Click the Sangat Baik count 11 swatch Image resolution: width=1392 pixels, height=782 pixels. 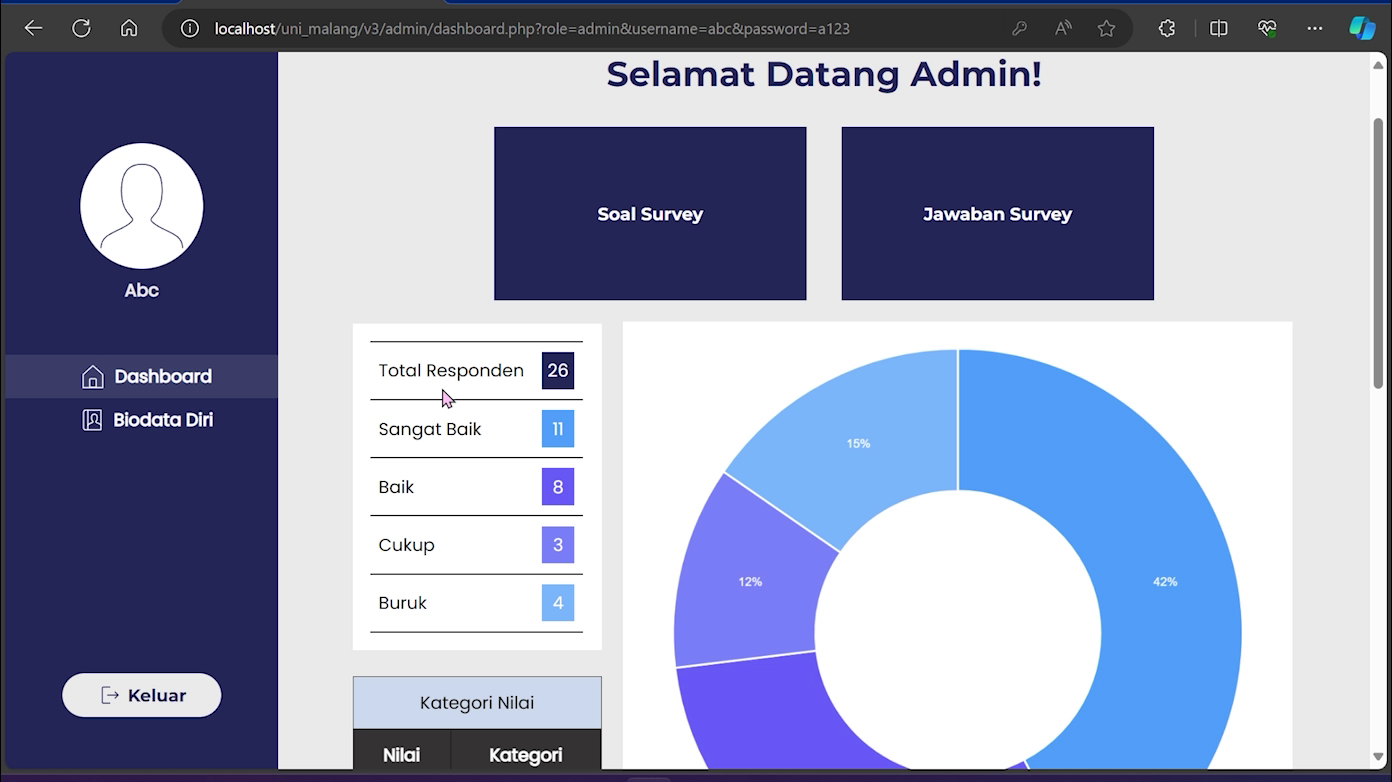click(x=558, y=429)
